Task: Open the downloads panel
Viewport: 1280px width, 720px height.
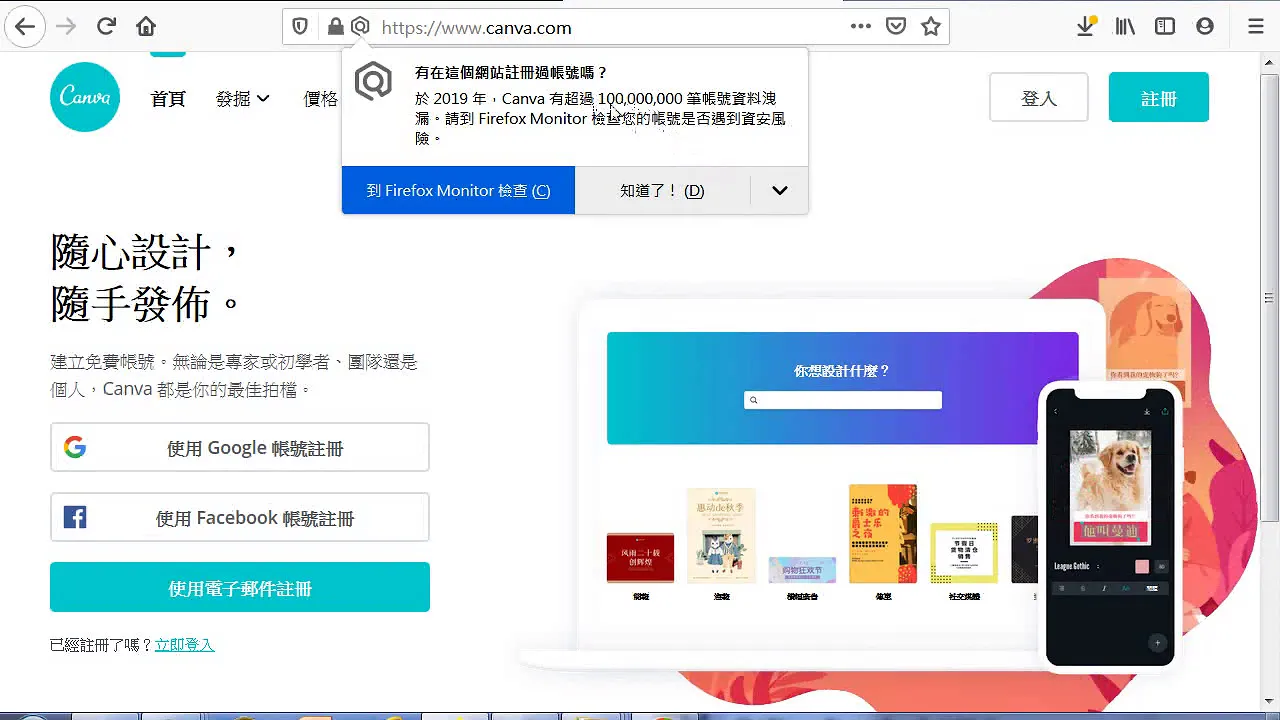Action: (1086, 27)
